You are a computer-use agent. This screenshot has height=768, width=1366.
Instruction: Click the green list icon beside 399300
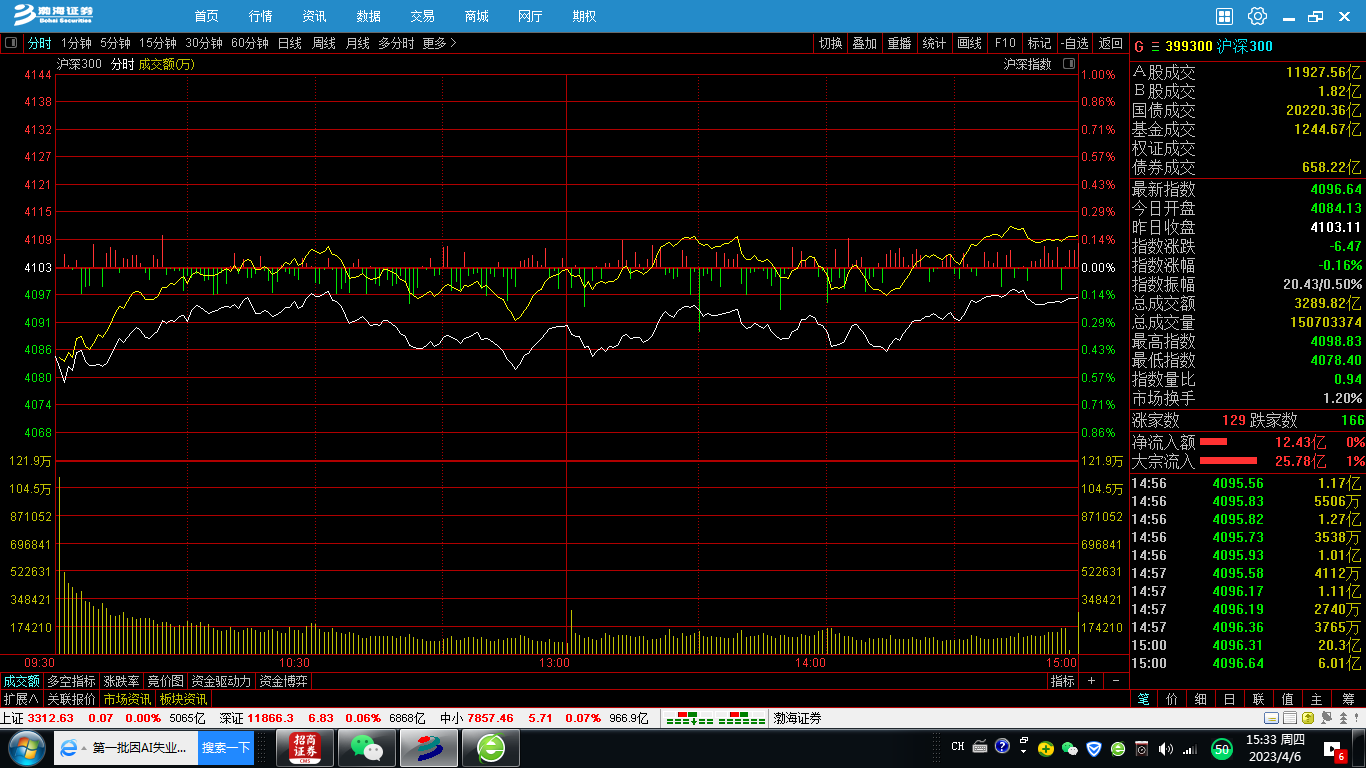click(x=1155, y=46)
